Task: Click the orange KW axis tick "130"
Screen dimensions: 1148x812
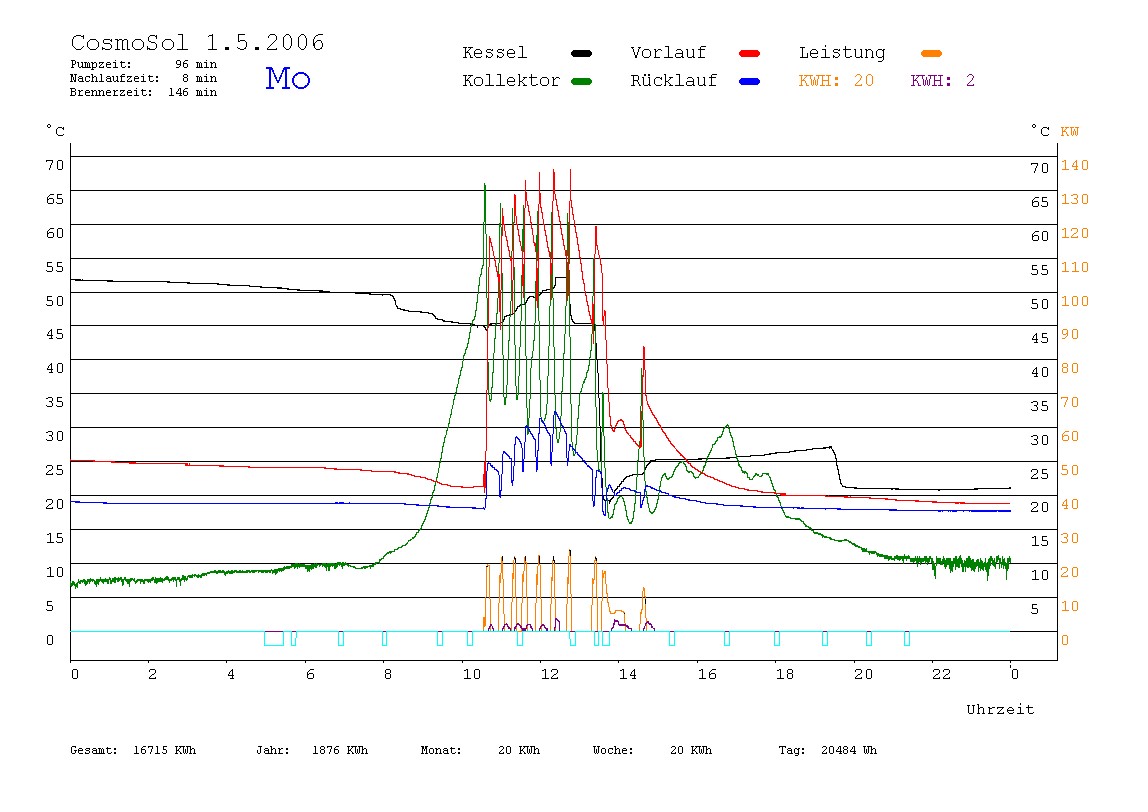Action: pyautogui.click(x=1075, y=199)
